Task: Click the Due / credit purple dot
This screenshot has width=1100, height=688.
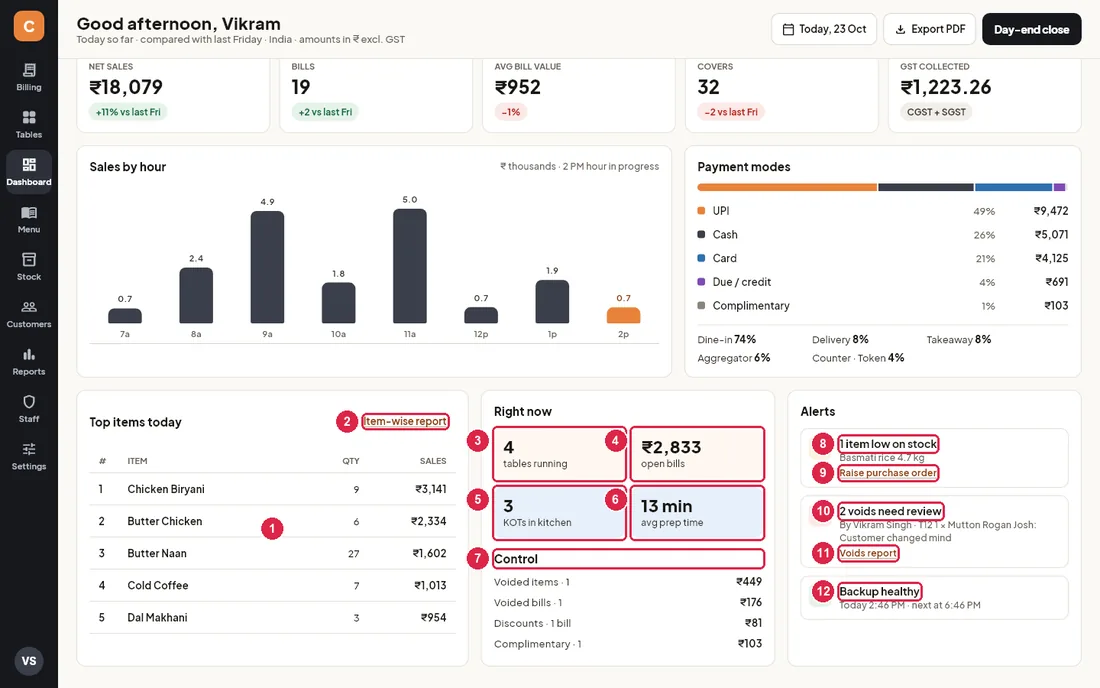Action: coord(701,282)
